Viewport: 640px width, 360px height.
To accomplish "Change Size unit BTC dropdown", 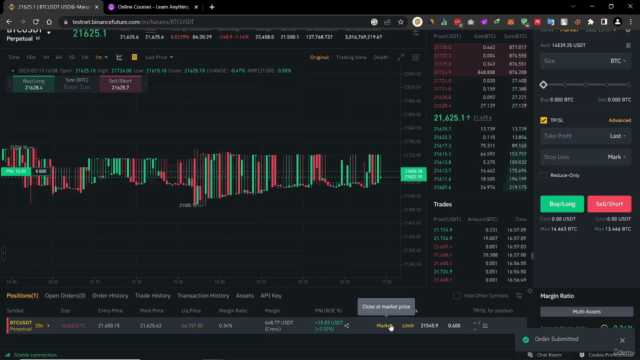I will click(x=618, y=61).
